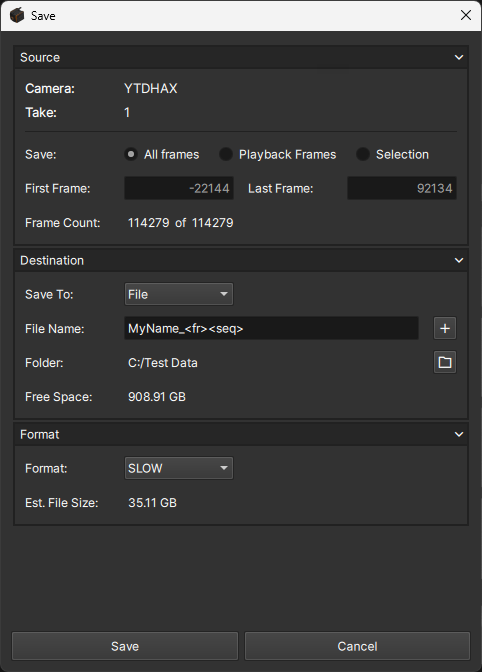482x672 pixels.
Task: Collapse the Destination section chevron
Action: coord(458,261)
